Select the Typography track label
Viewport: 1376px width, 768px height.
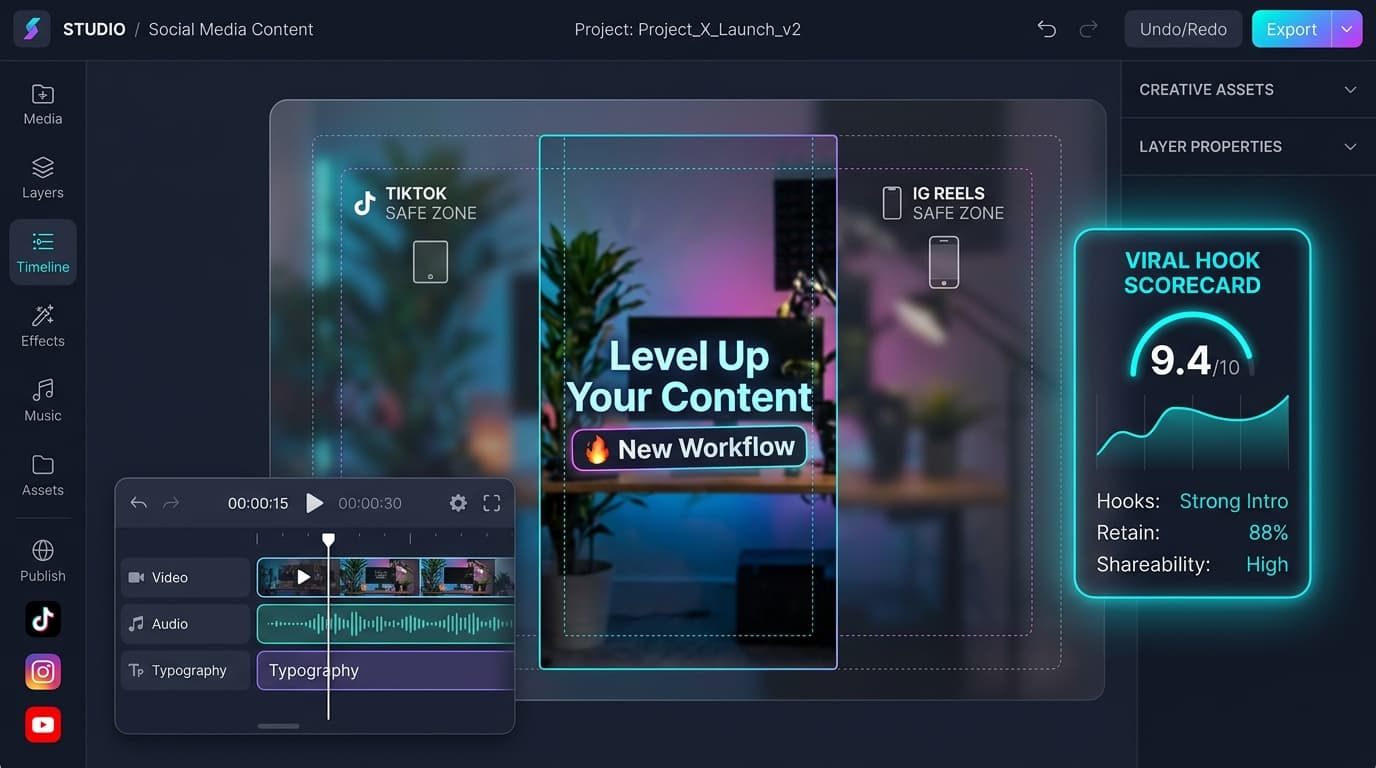[185, 670]
